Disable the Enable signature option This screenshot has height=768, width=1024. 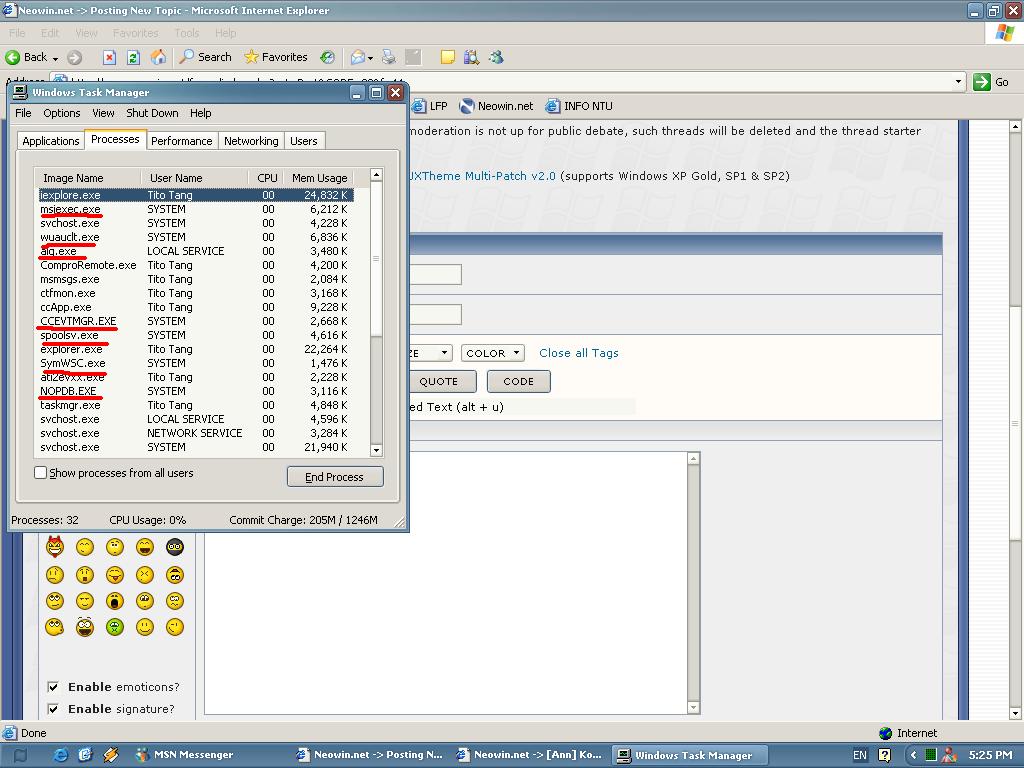[54, 709]
